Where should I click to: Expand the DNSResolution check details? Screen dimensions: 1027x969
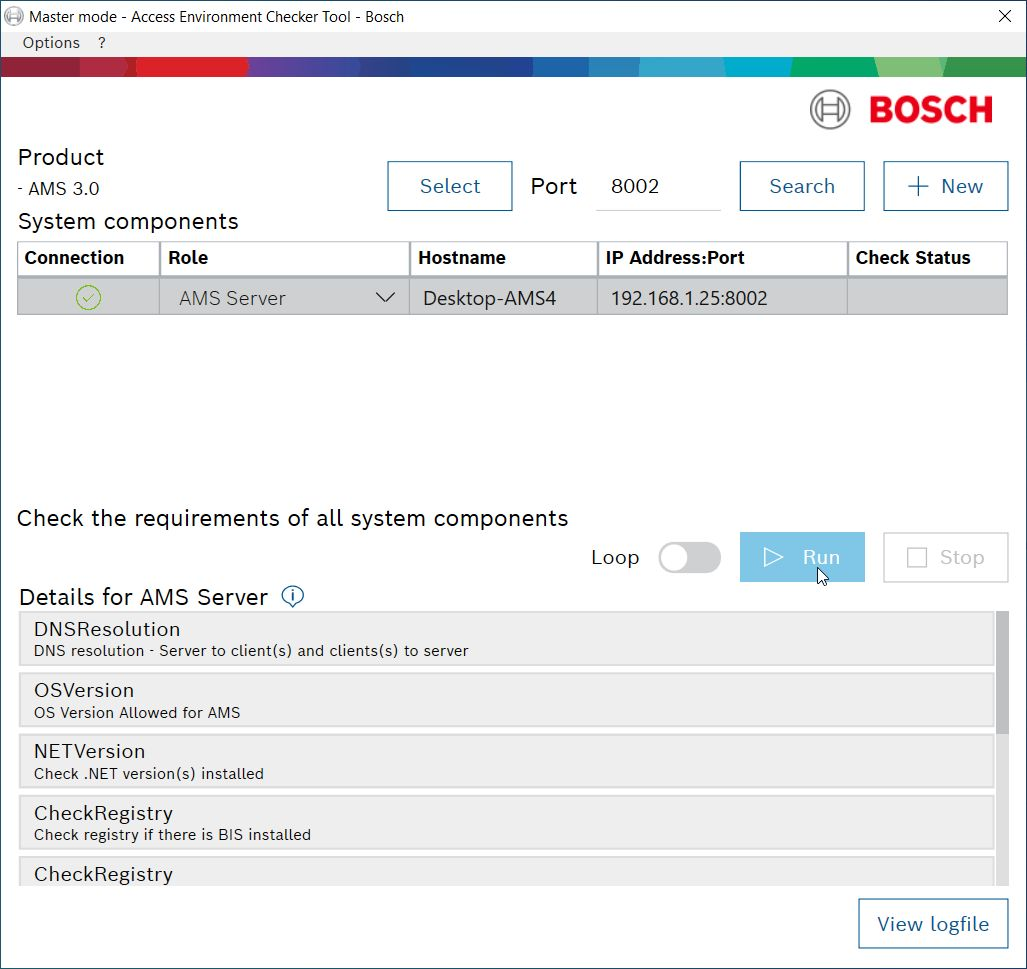[506, 639]
